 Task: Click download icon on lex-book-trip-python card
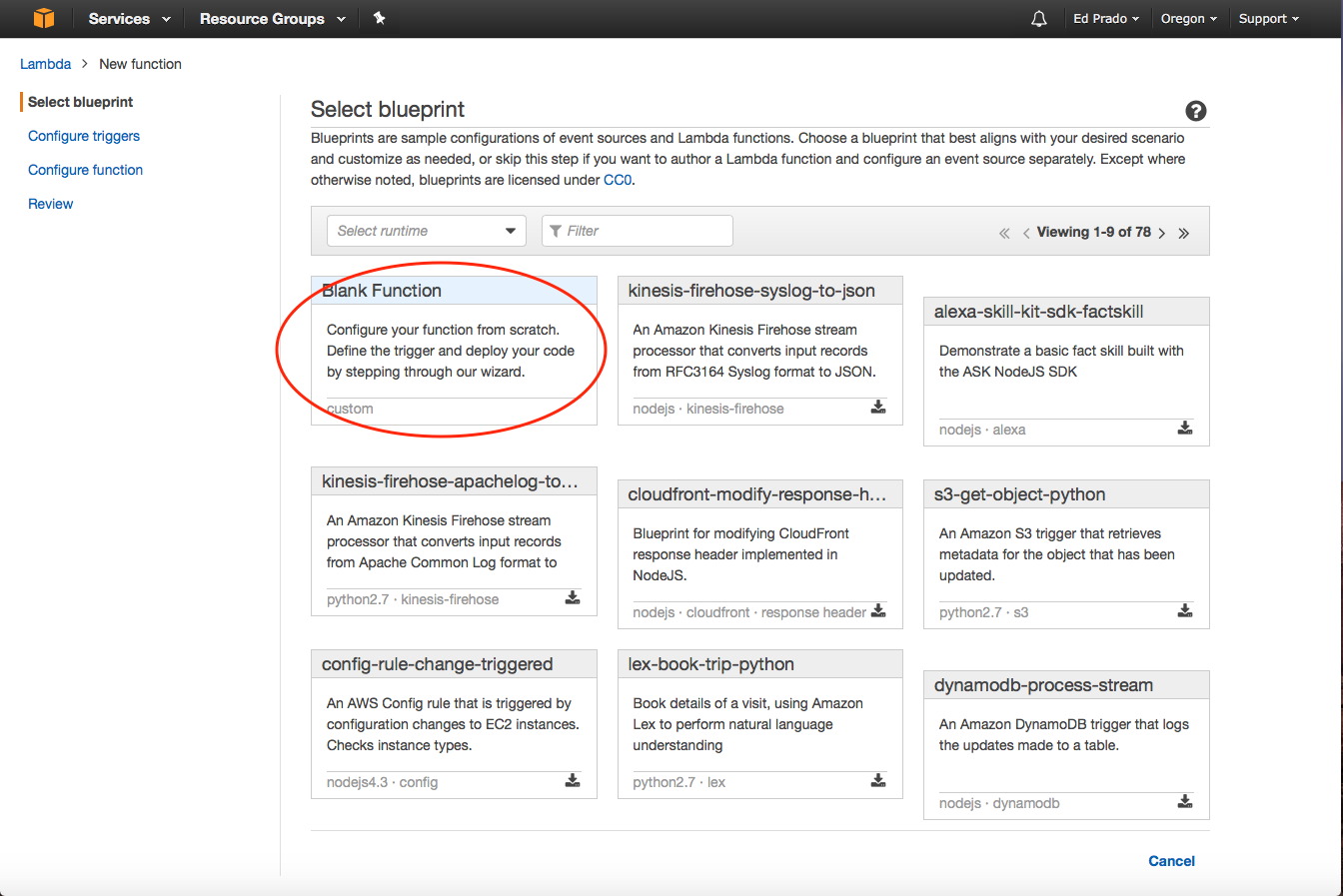click(878, 780)
